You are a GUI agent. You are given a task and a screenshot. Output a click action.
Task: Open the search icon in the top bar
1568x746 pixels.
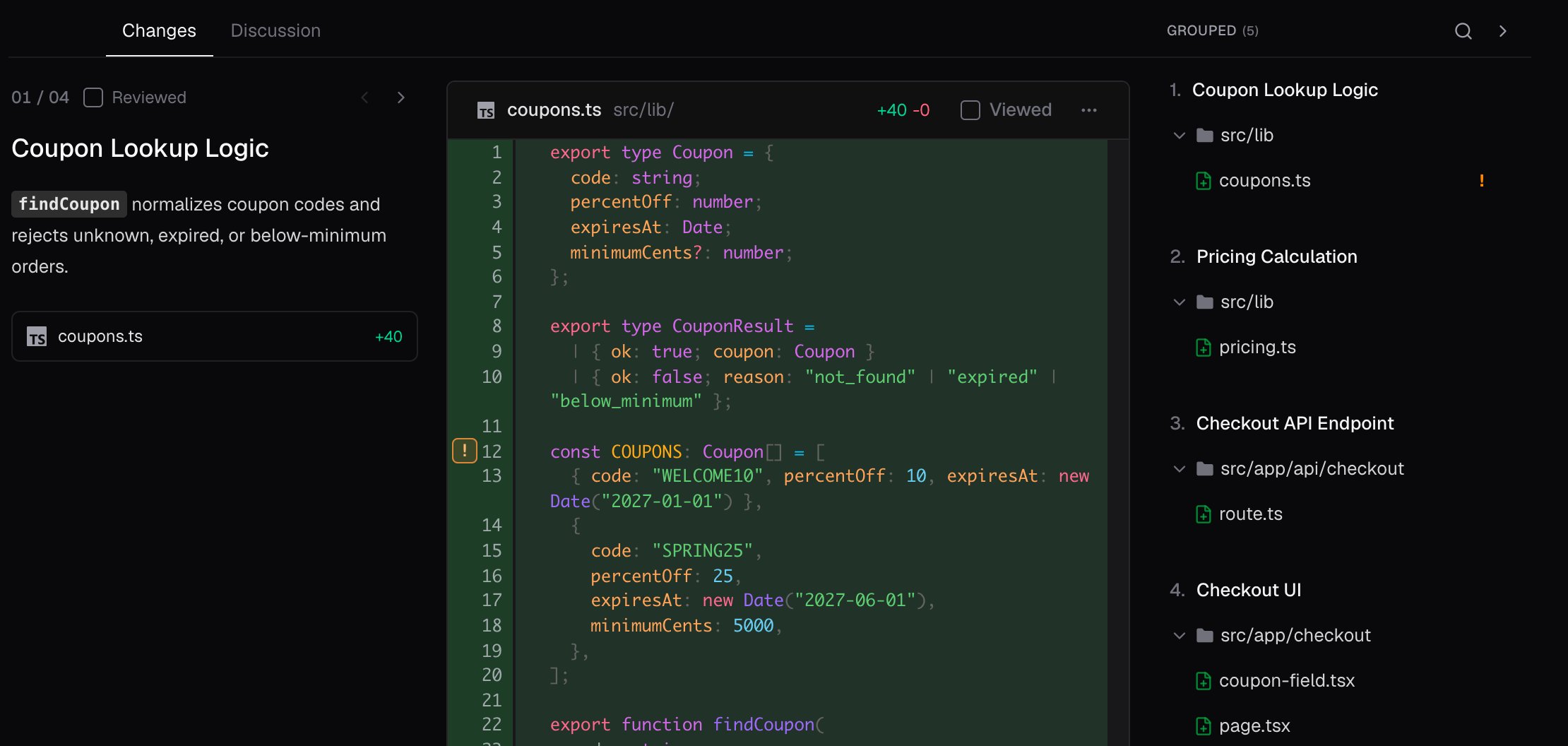point(1463,31)
